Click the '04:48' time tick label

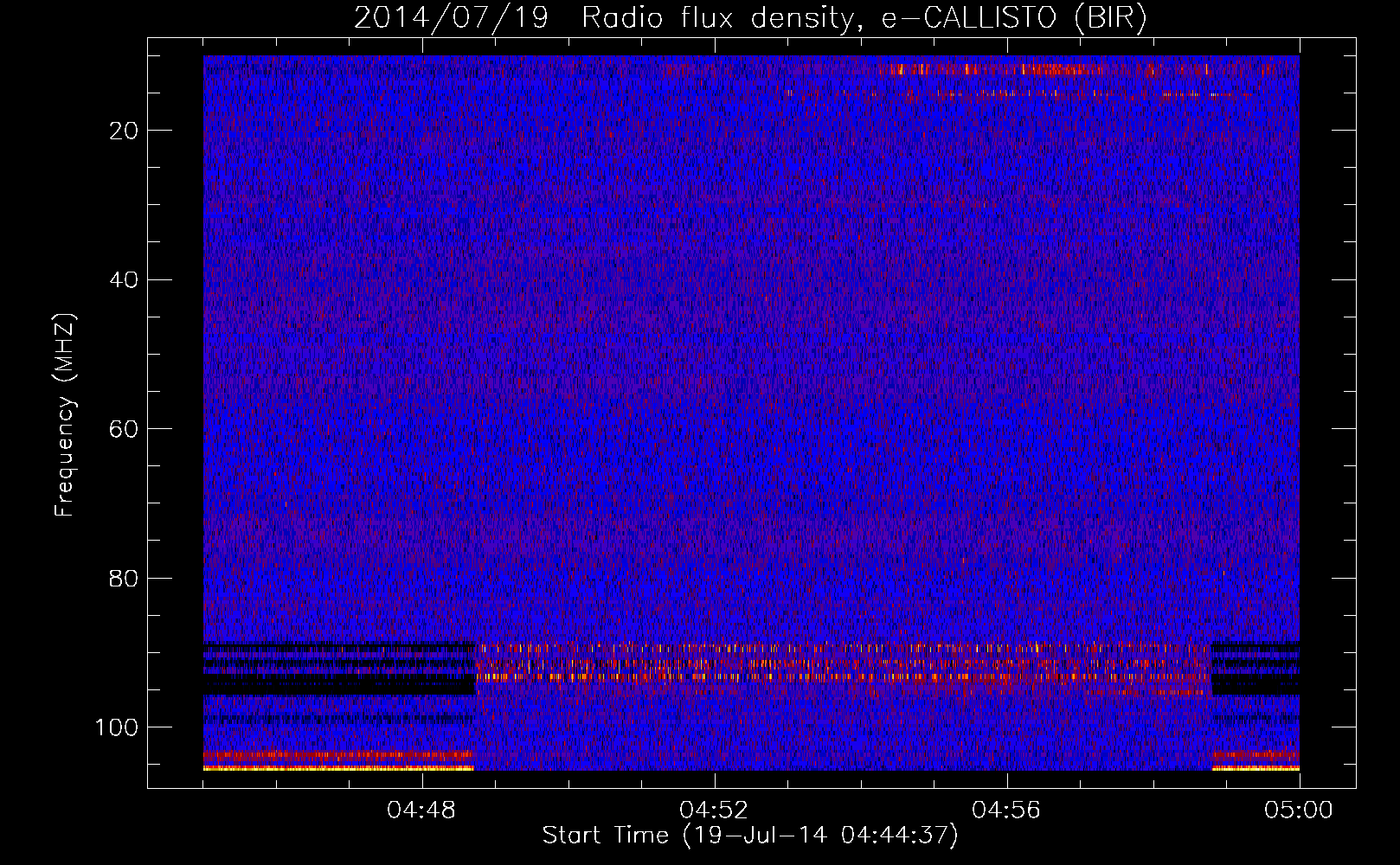421,811
